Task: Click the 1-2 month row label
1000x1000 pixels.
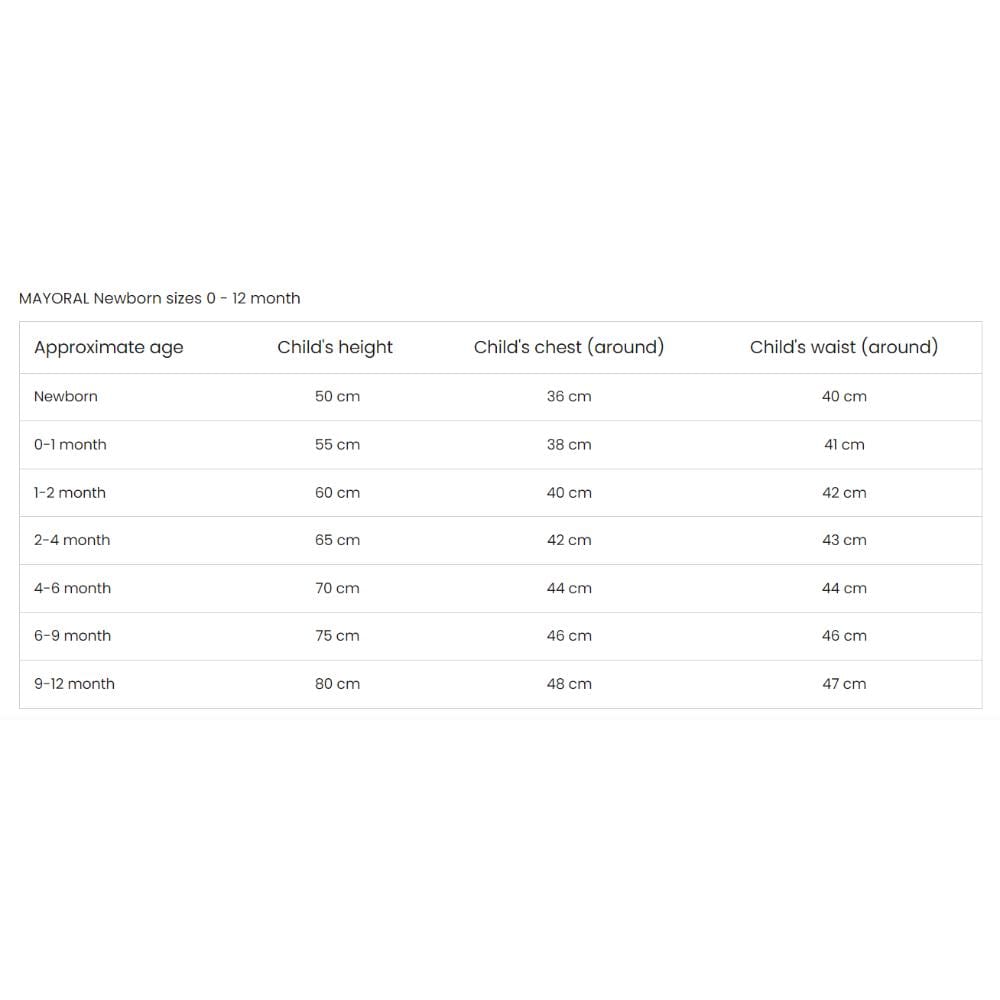Action: click(x=70, y=493)
